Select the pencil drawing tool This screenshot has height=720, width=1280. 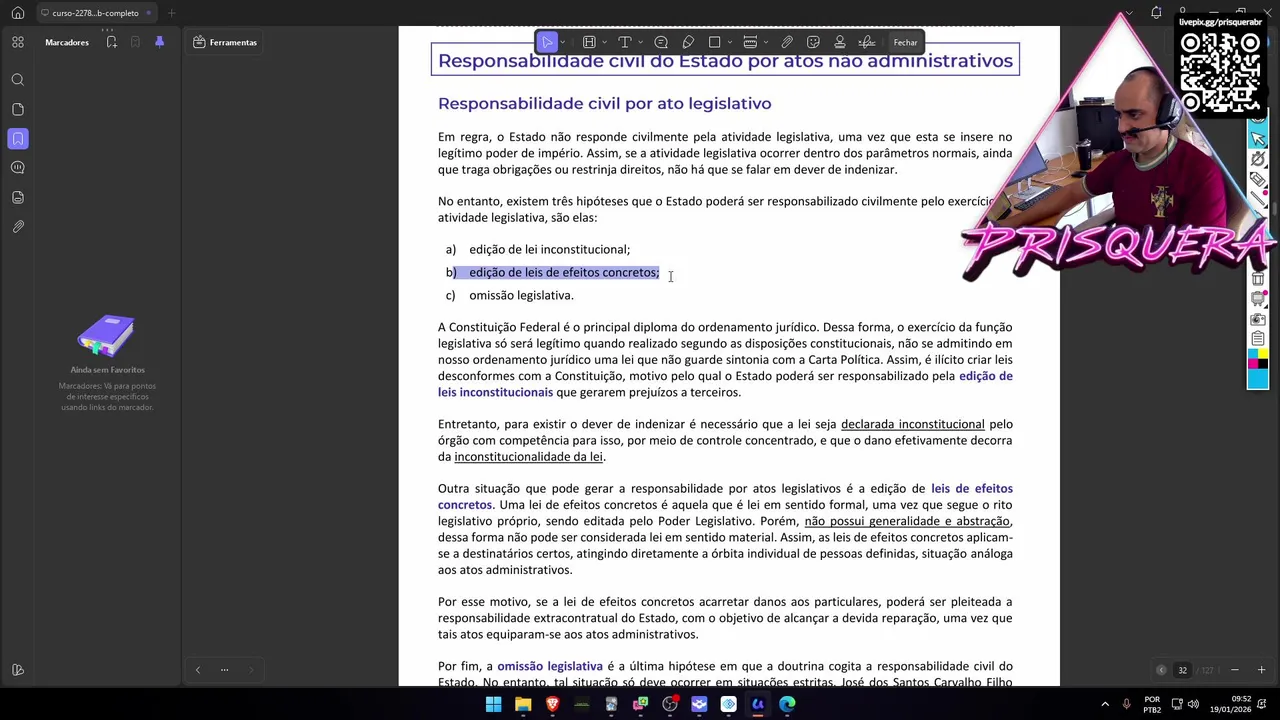tap(688, 42)
